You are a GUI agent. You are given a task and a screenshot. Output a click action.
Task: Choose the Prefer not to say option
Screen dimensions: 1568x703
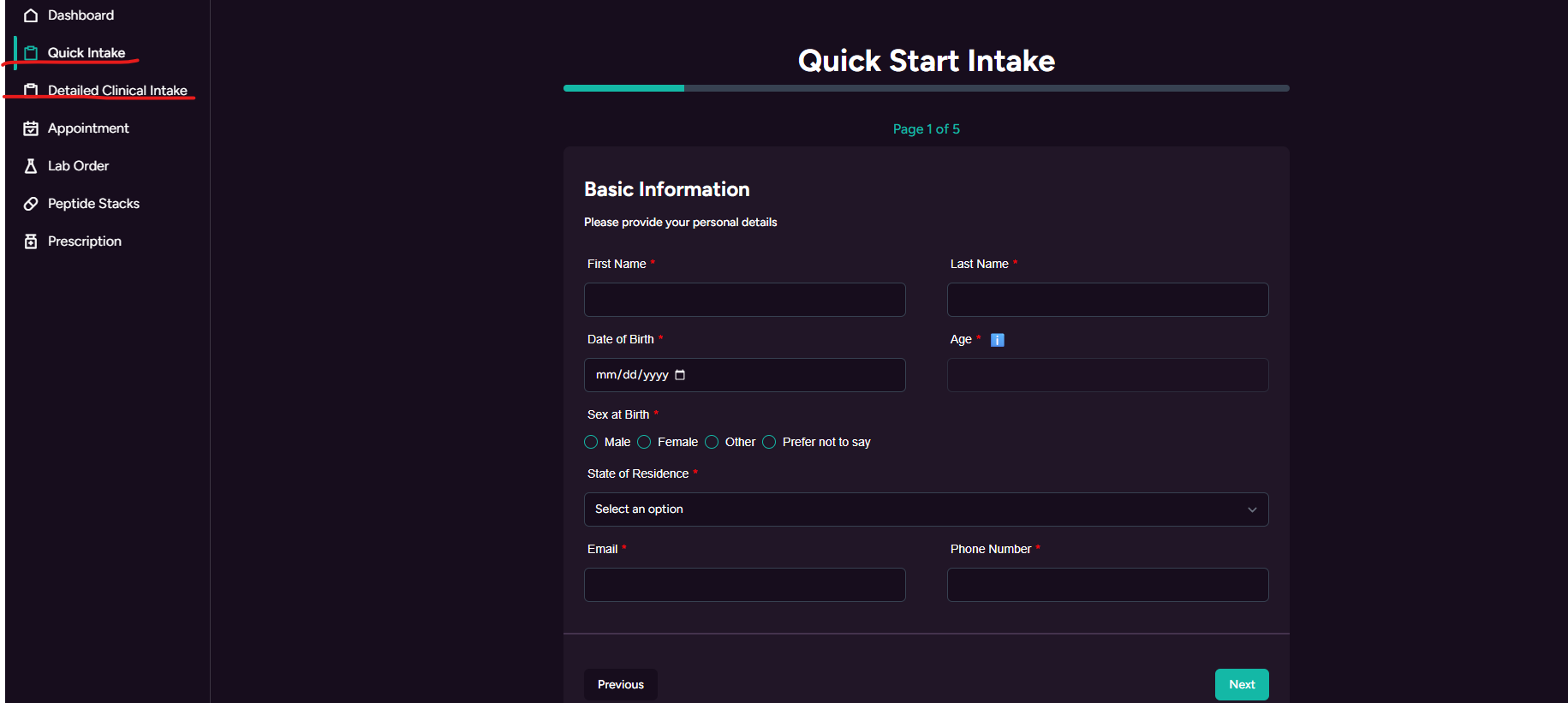[x=769, y=442]
